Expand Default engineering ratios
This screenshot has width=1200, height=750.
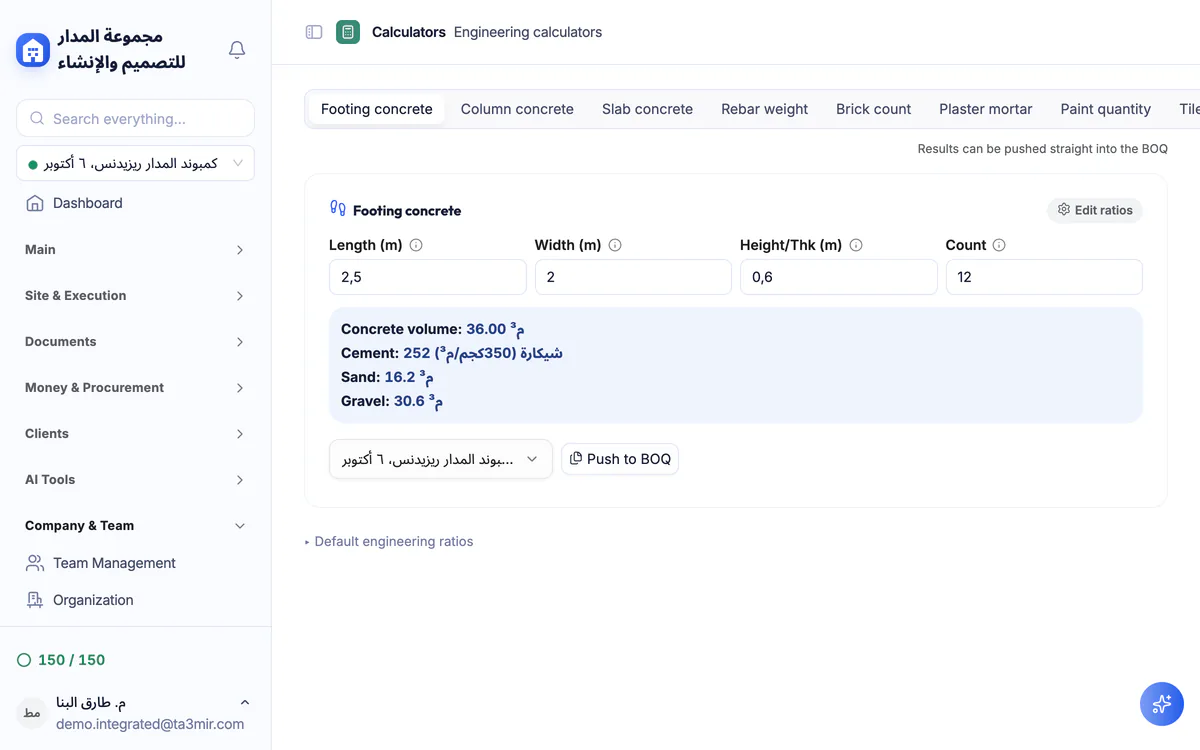[389, 541]
